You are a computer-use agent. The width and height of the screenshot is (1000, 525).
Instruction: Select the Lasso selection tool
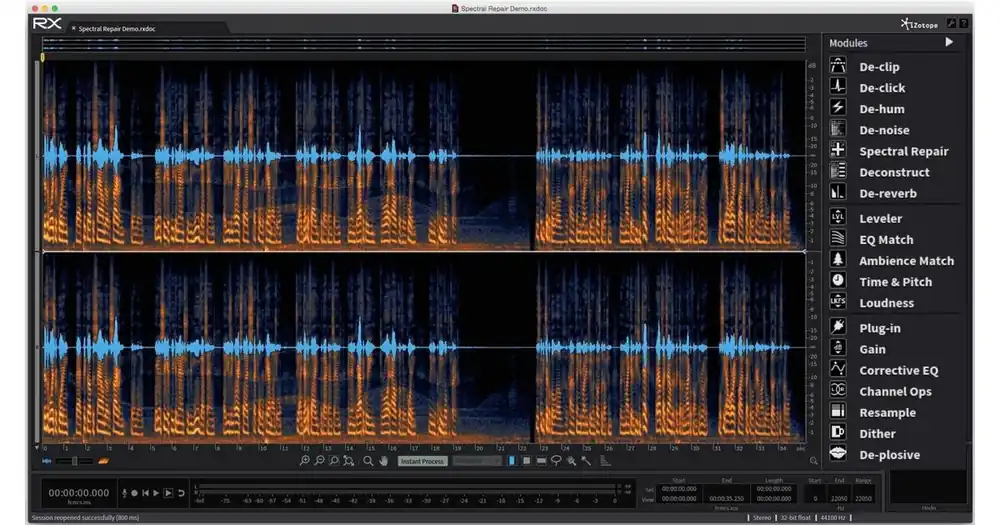coord(556,461)
